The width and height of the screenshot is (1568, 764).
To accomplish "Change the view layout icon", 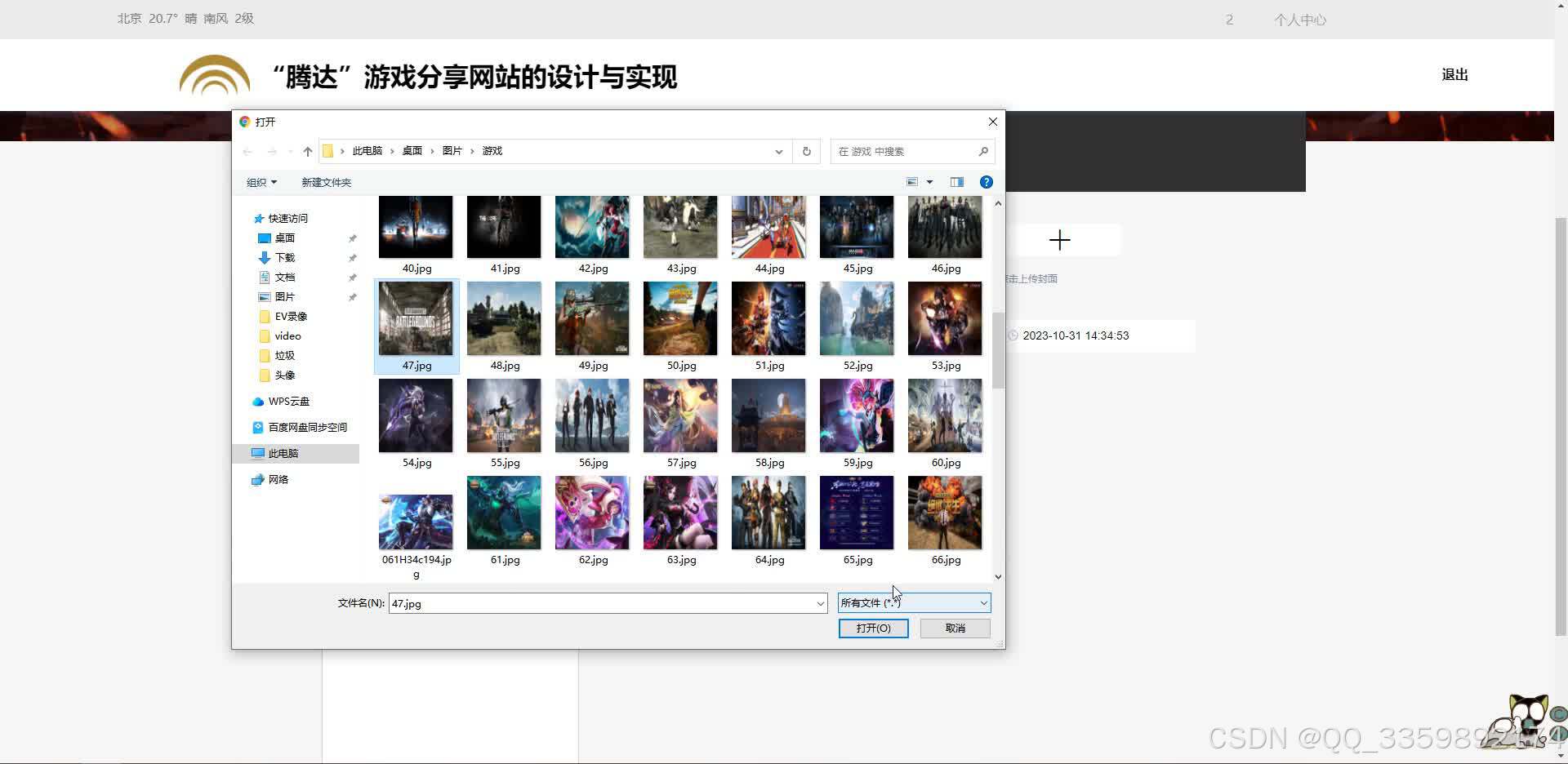I will [x=912, y=182].
